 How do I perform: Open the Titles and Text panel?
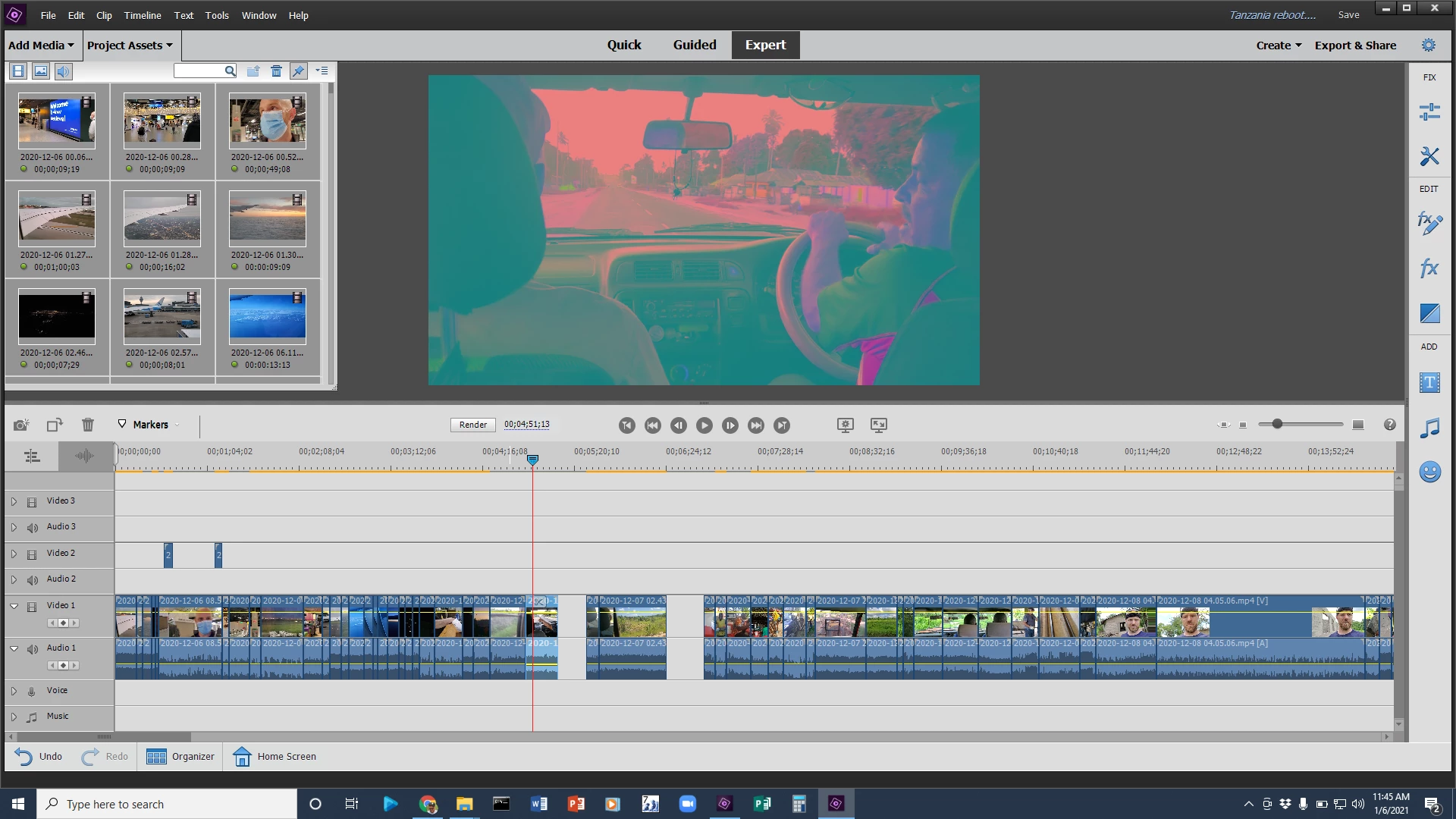[1429, 382]
